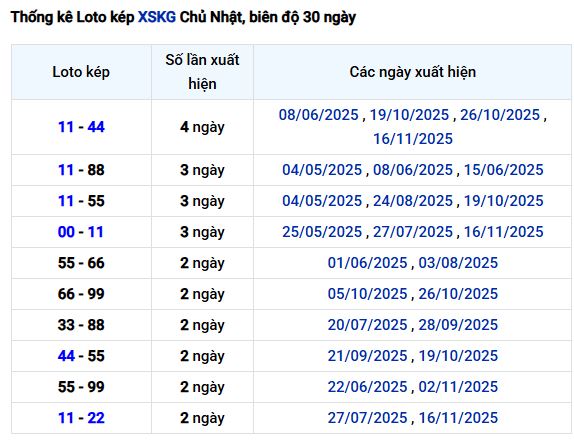Open number 11 in the 11 - 22 row
Viewport: 574px width, 440px height.
(66, 418)
